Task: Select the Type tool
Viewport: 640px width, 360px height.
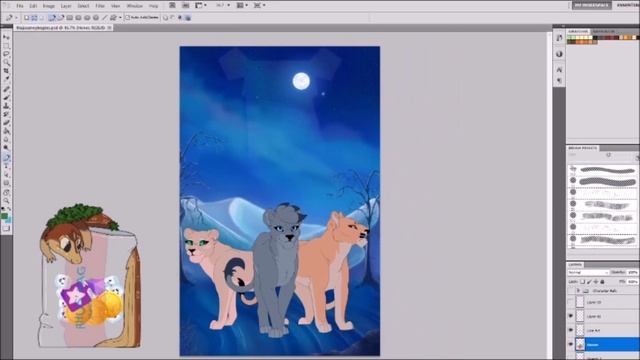Action: [6, 166]
